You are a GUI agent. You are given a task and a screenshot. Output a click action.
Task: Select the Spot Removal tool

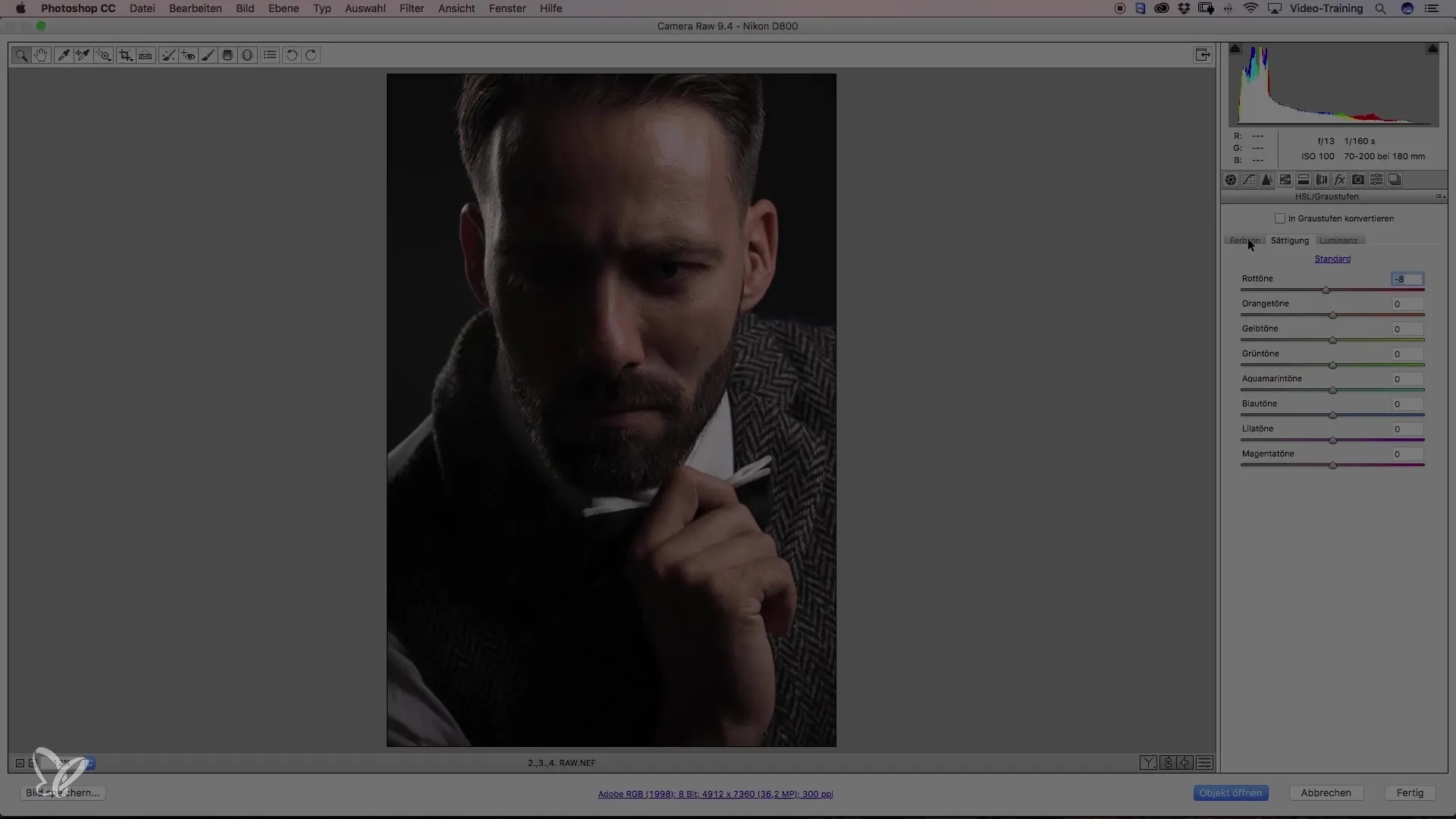168,55
